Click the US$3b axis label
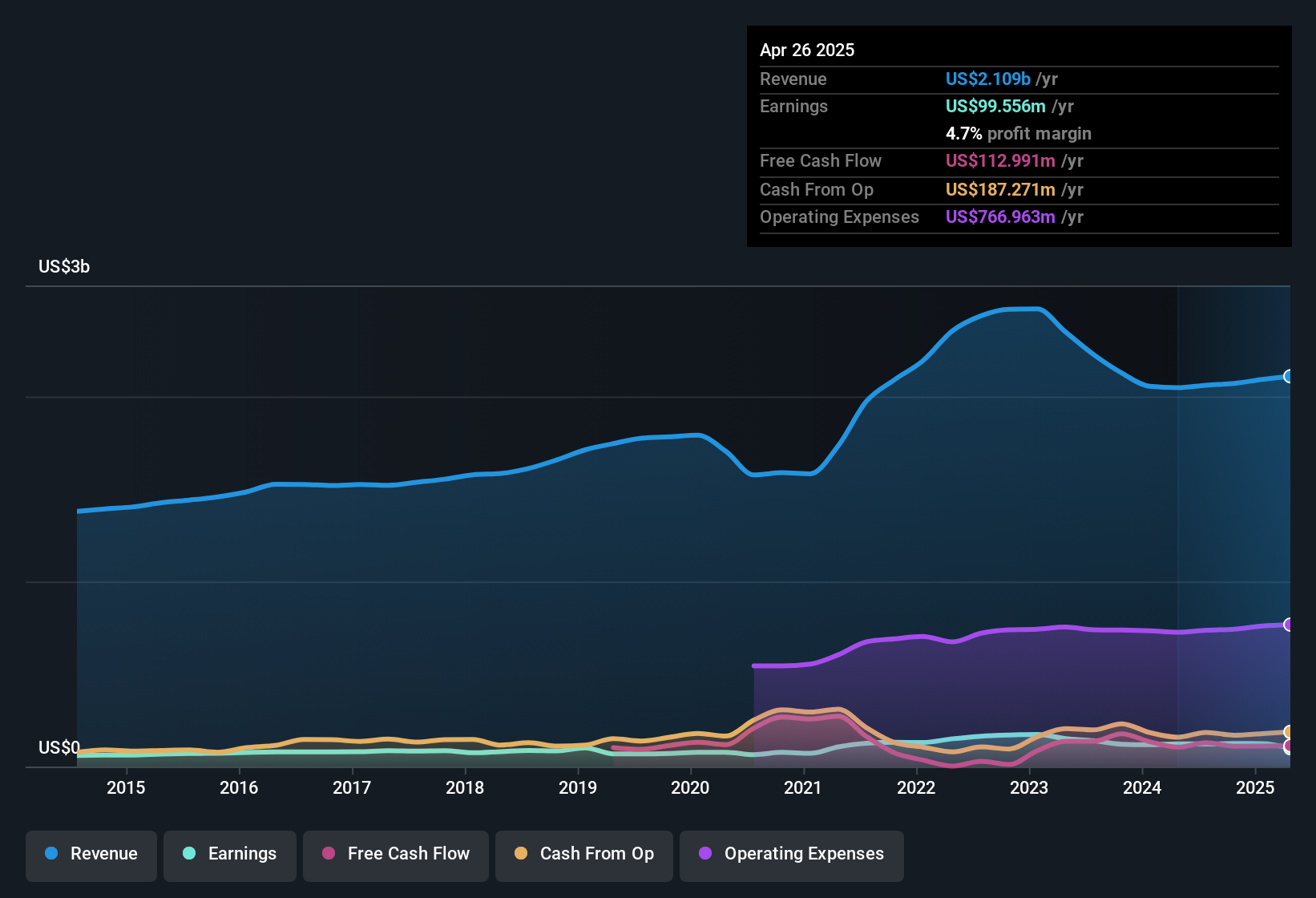The image size is (1316, 898). pyautogui.click(x=64, y=266)
